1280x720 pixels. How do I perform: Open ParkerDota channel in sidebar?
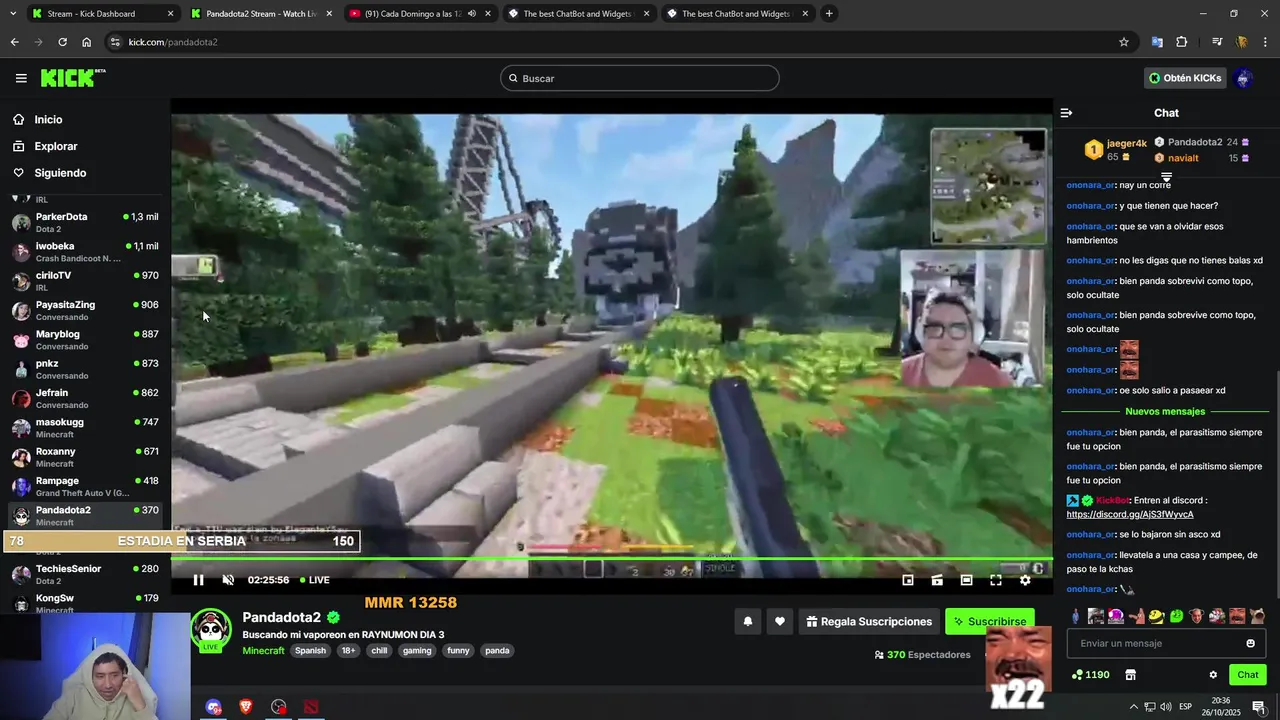click(85, 222)
